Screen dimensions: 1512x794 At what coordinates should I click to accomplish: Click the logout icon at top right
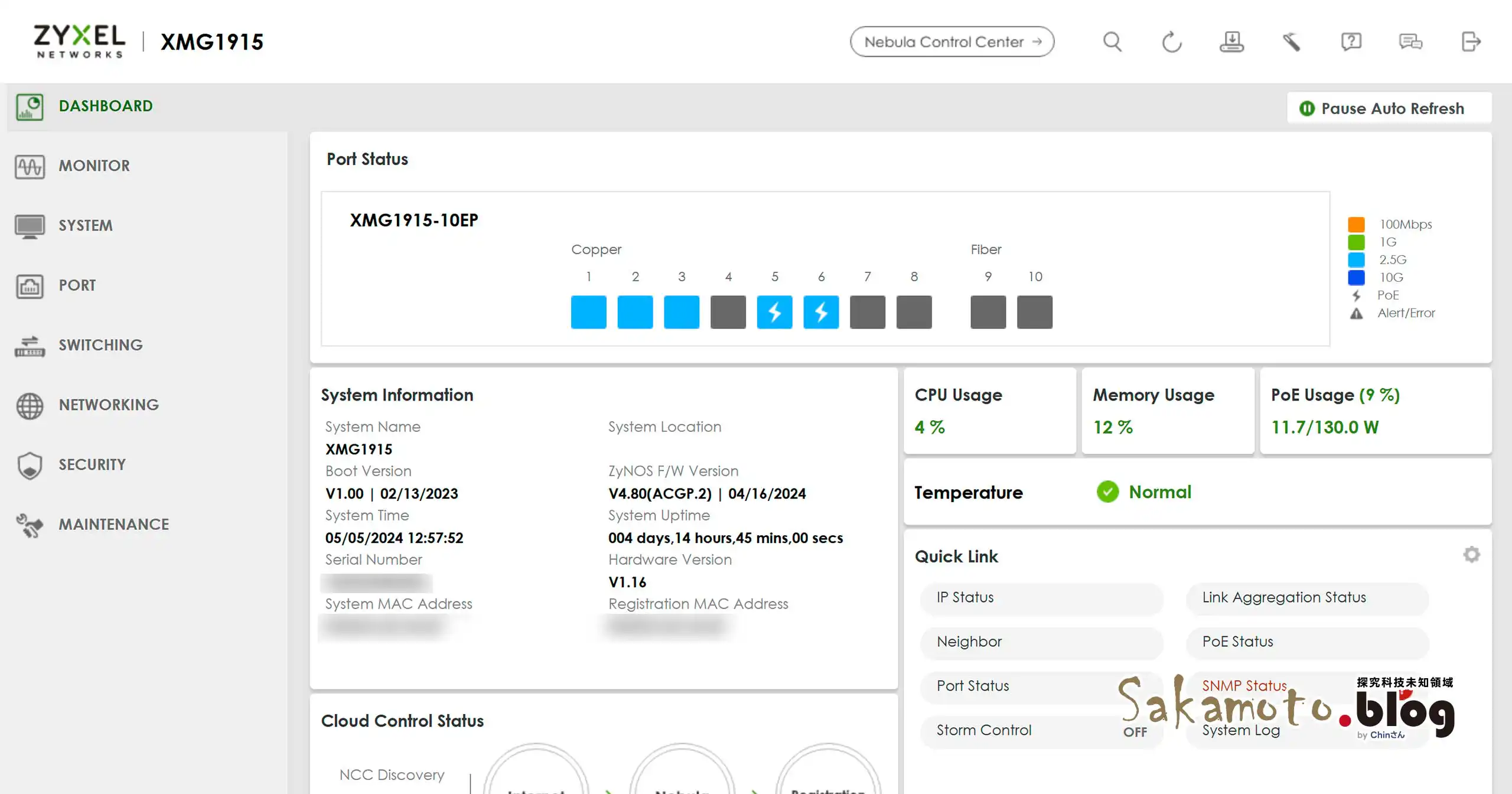click(1471, 42)
